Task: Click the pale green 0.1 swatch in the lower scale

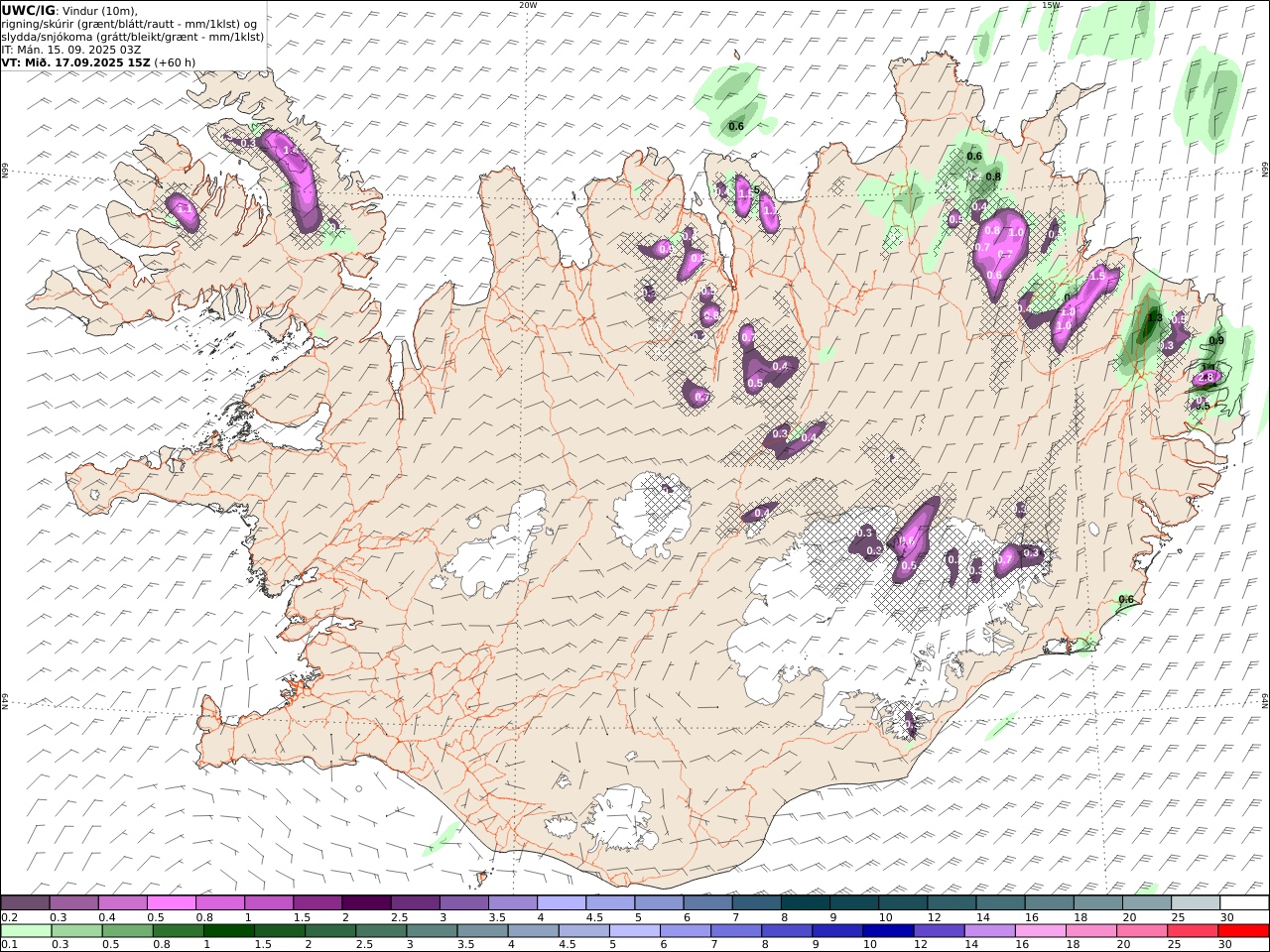Action: click(26, 931)
